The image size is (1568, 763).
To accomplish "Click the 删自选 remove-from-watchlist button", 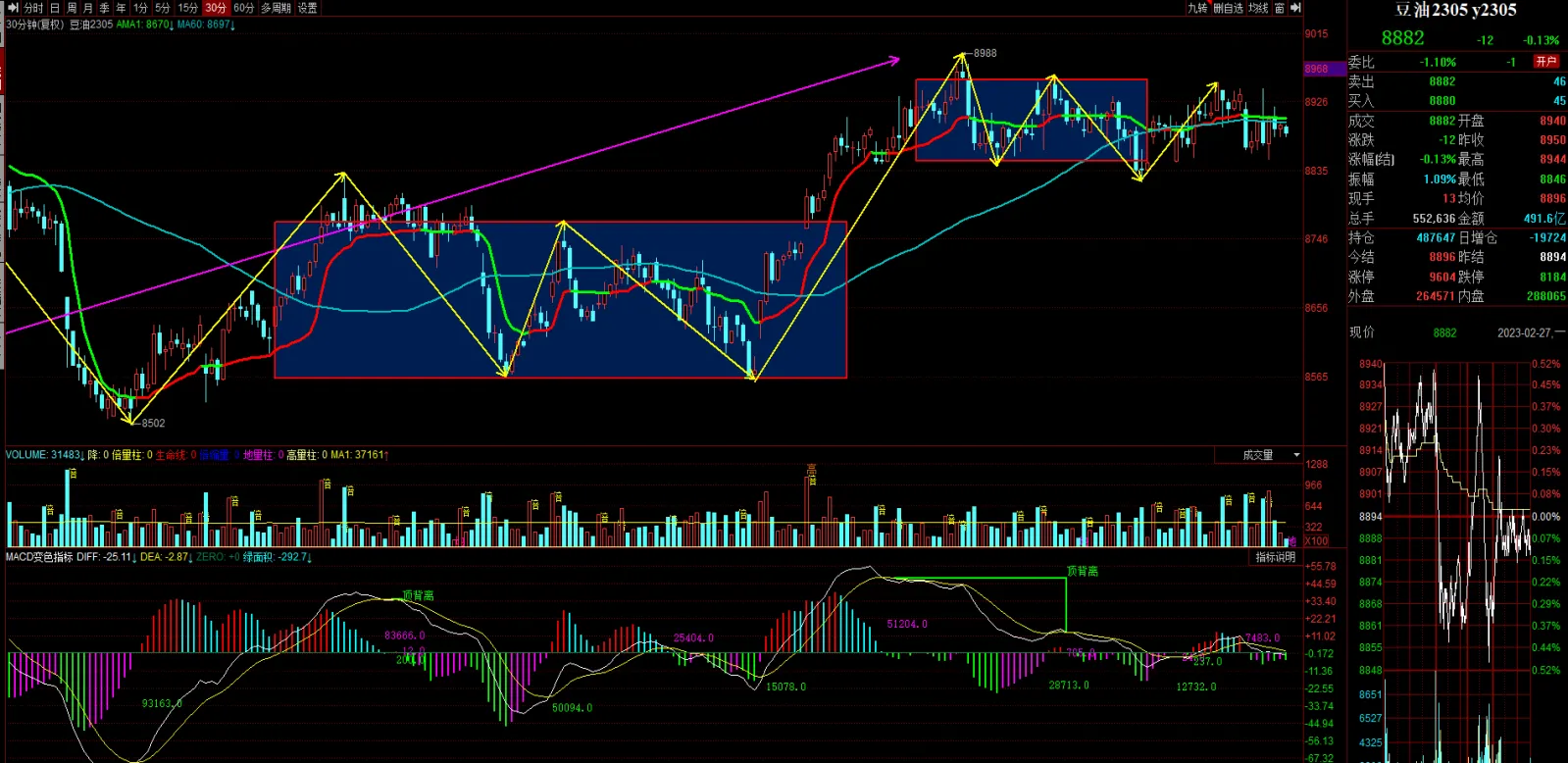I will (1228, 8).
